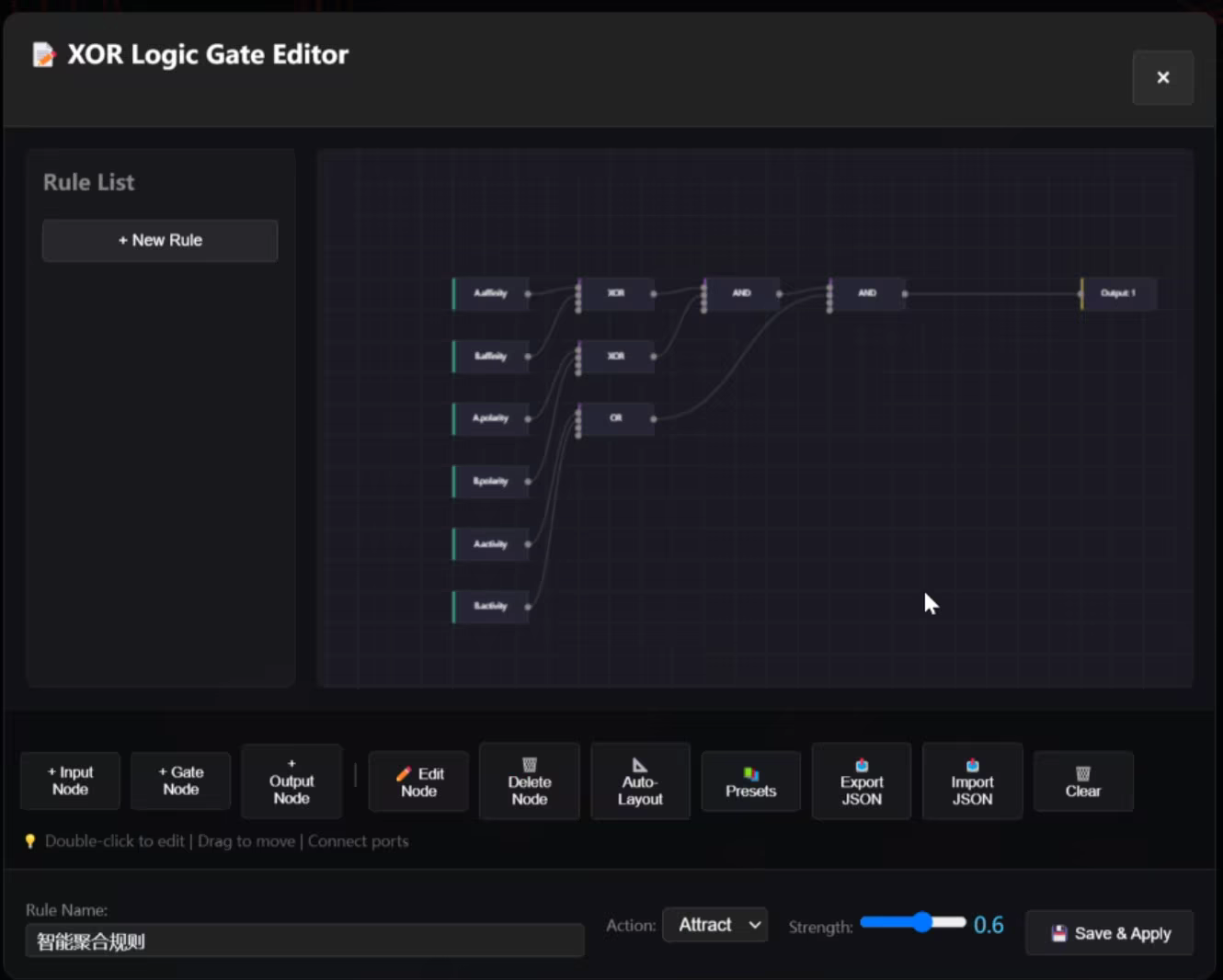Select the OR gate node
Image resolution: width=1223 pixels, height=980 pixels.
[x=616, y=418]
